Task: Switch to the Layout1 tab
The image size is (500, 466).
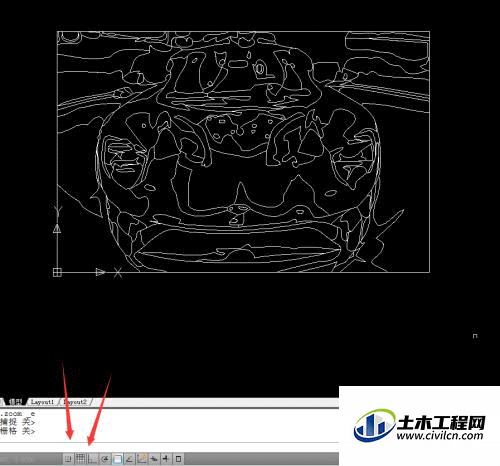Action: [42, 402]
